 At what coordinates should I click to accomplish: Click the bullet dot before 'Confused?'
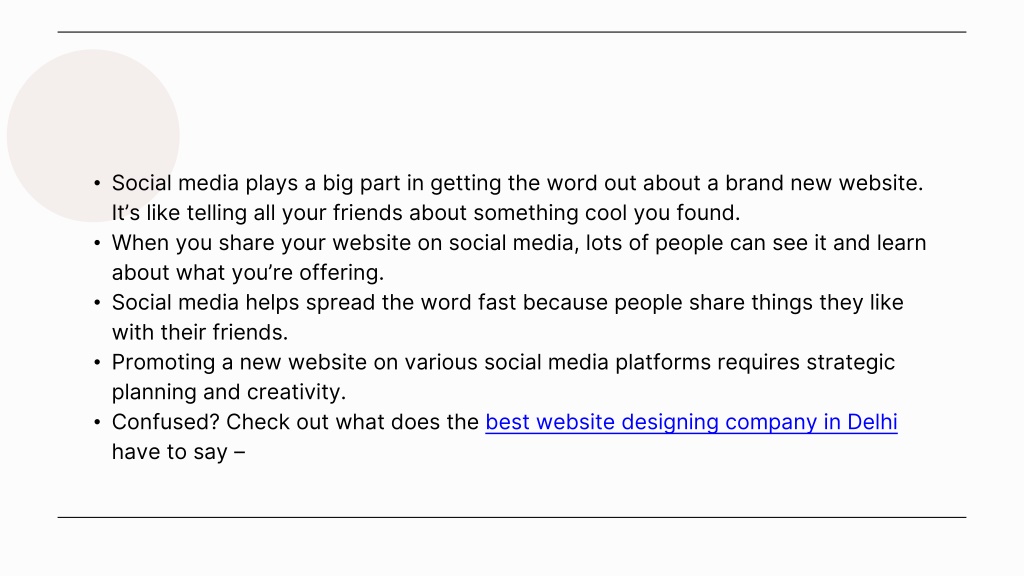coord(97,423)
